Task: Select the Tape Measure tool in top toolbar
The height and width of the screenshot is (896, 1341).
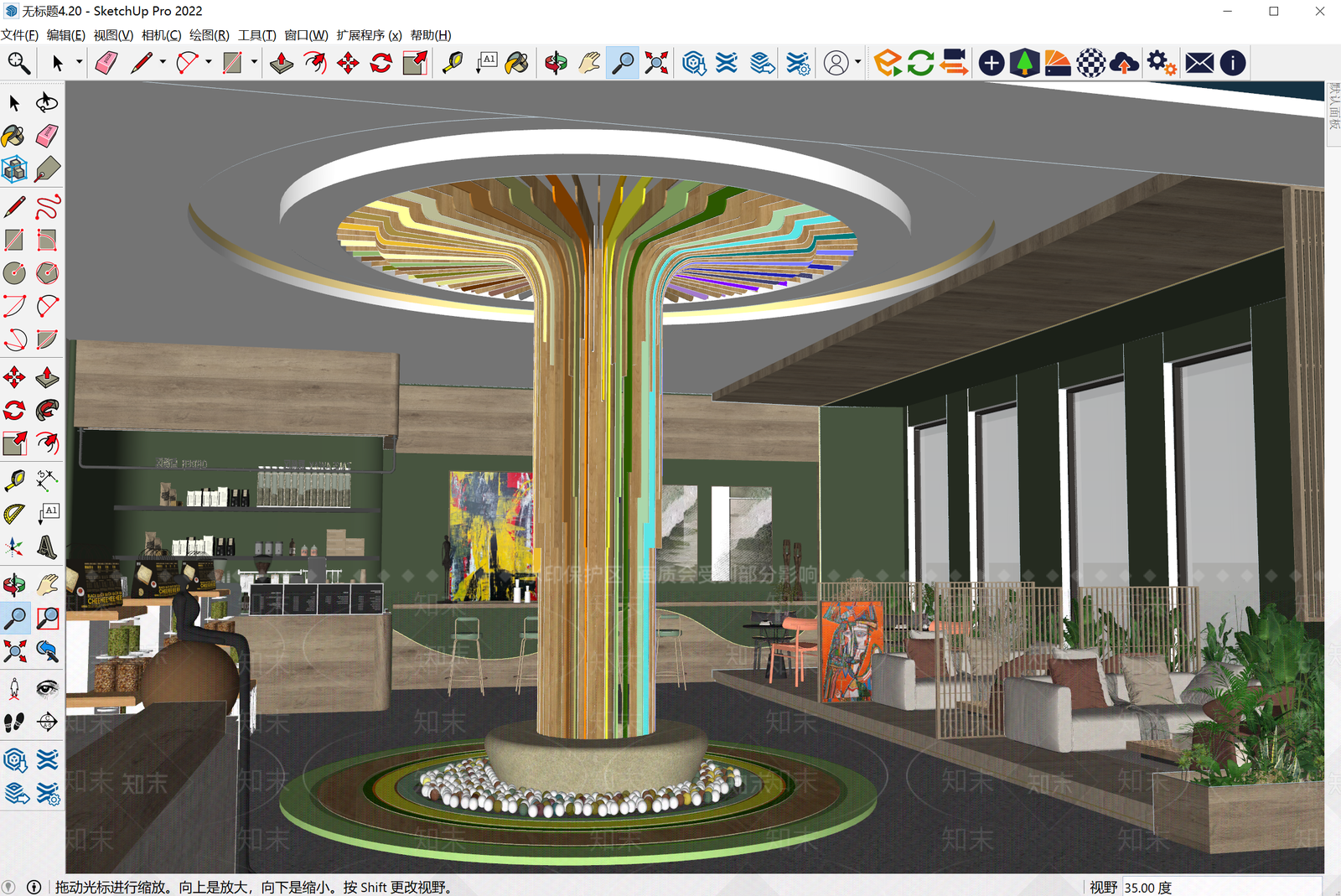Action: click(x=453, y=63)
